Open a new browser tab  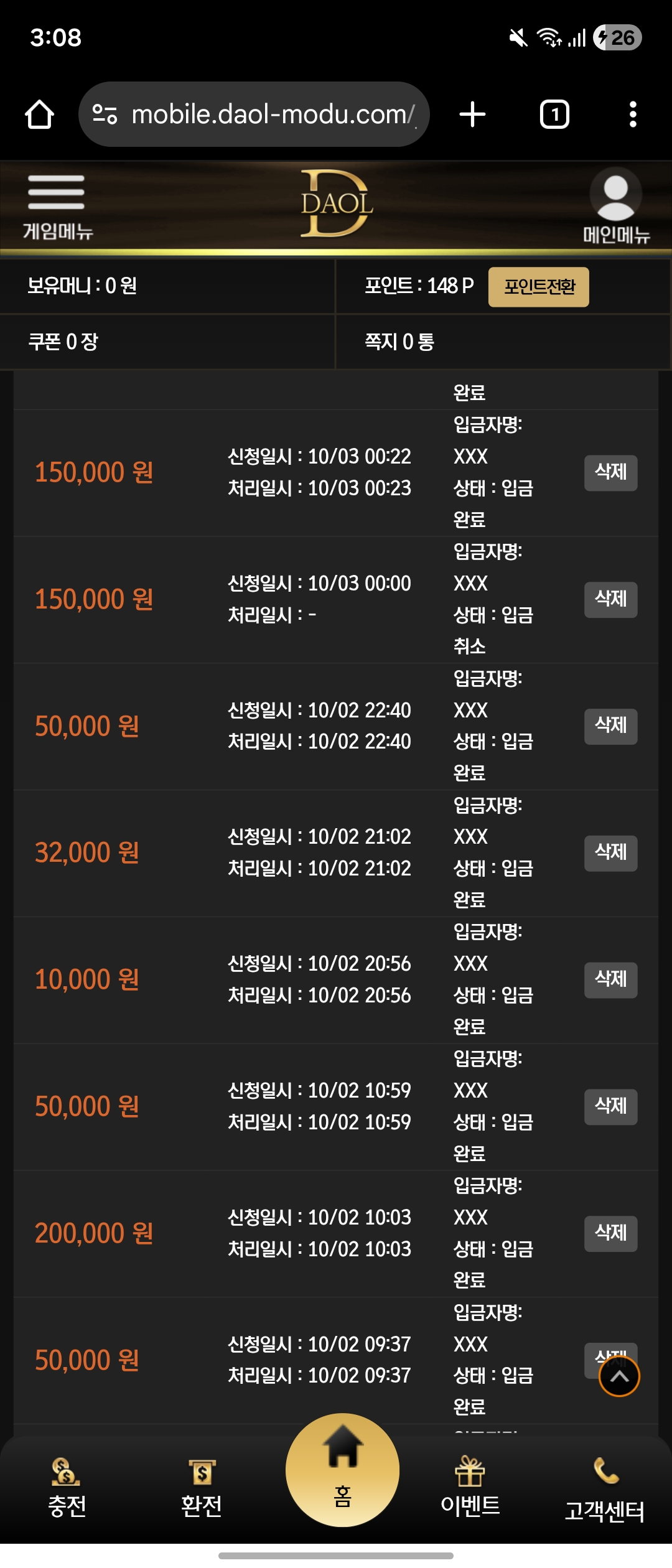click(472, 114)
